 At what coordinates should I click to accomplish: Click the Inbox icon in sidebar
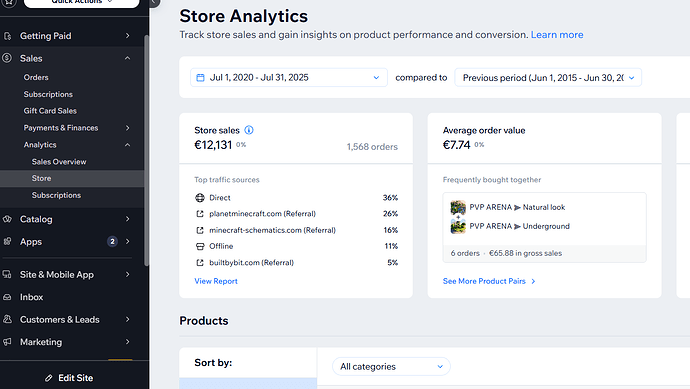pyautogui.click(x=7, y=297)
